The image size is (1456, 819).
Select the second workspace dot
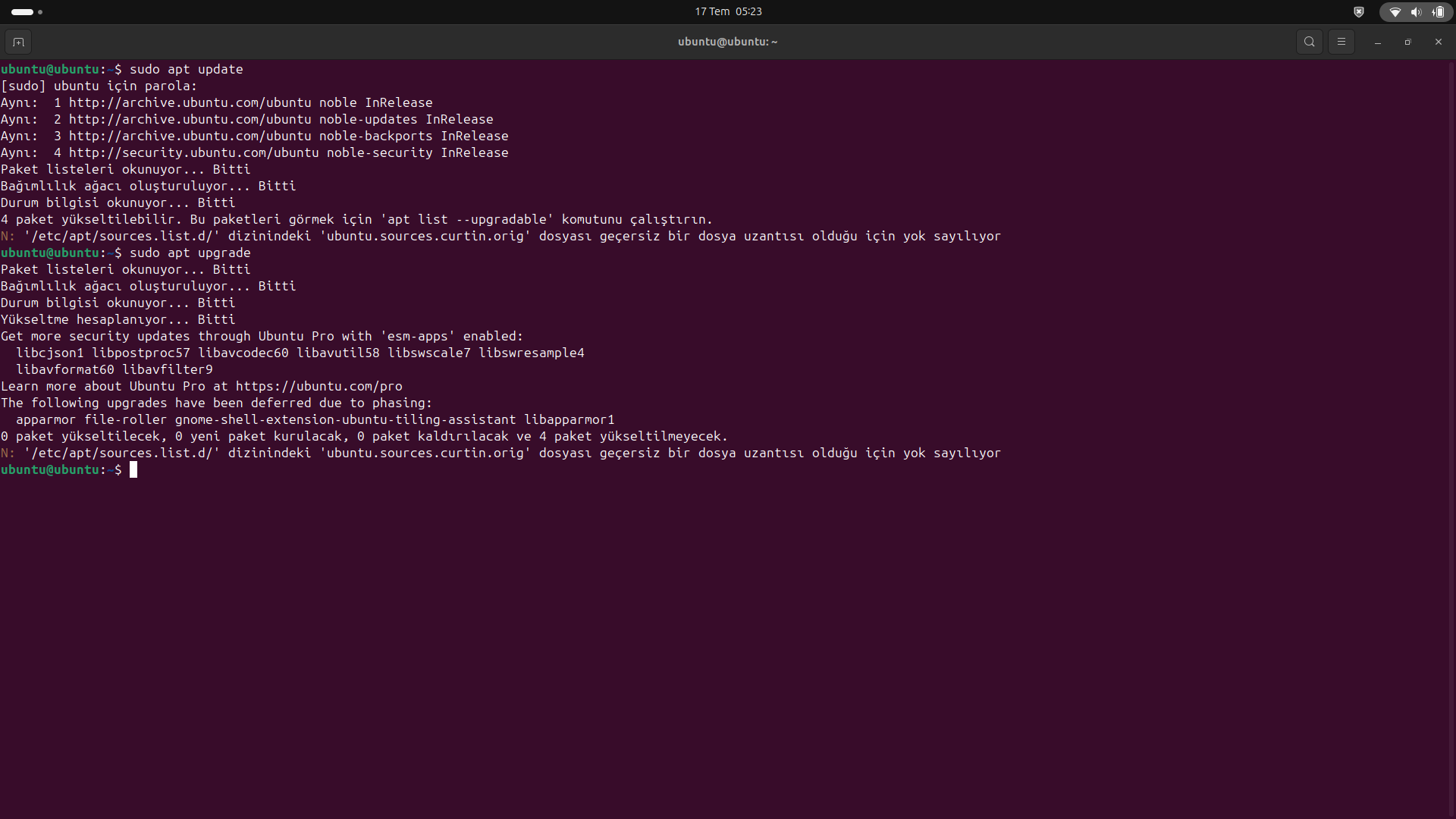(x=40, y=11)
